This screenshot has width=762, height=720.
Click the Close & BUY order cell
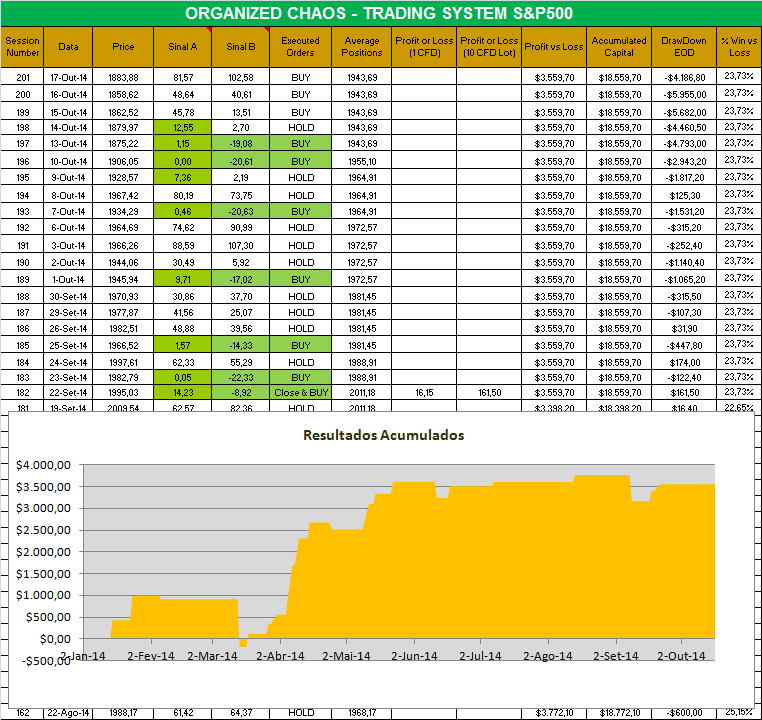pos(300,393)
